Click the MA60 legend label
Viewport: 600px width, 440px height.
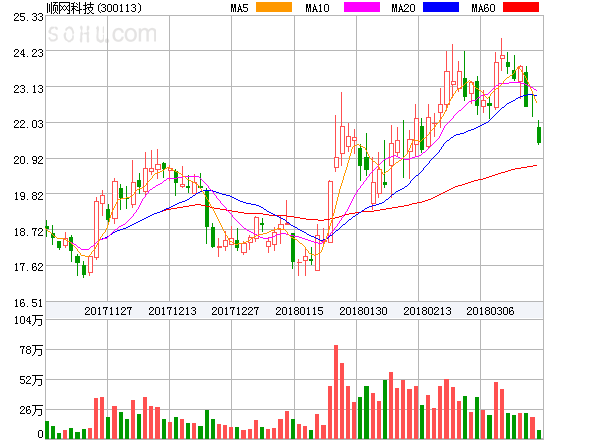[483, 8]
